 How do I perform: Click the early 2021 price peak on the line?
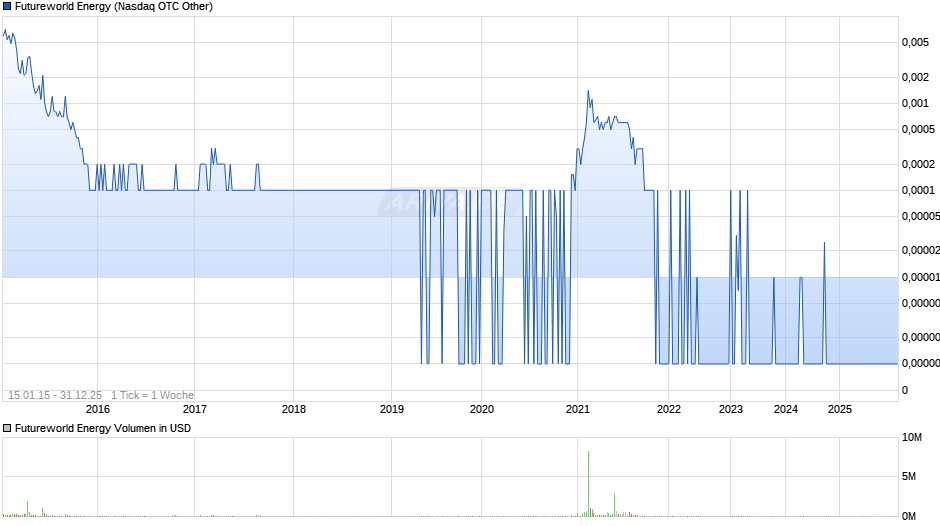(588, 91)
